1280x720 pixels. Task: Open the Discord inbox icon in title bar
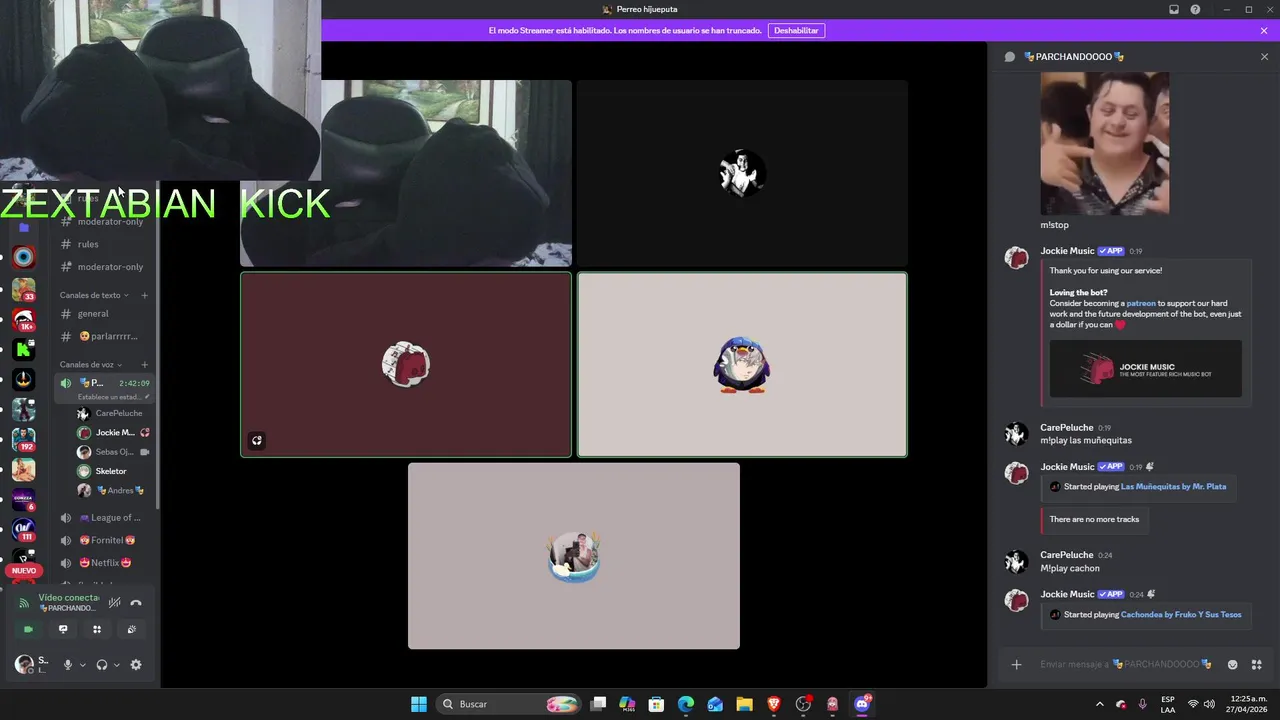(x=1174, y=9)
